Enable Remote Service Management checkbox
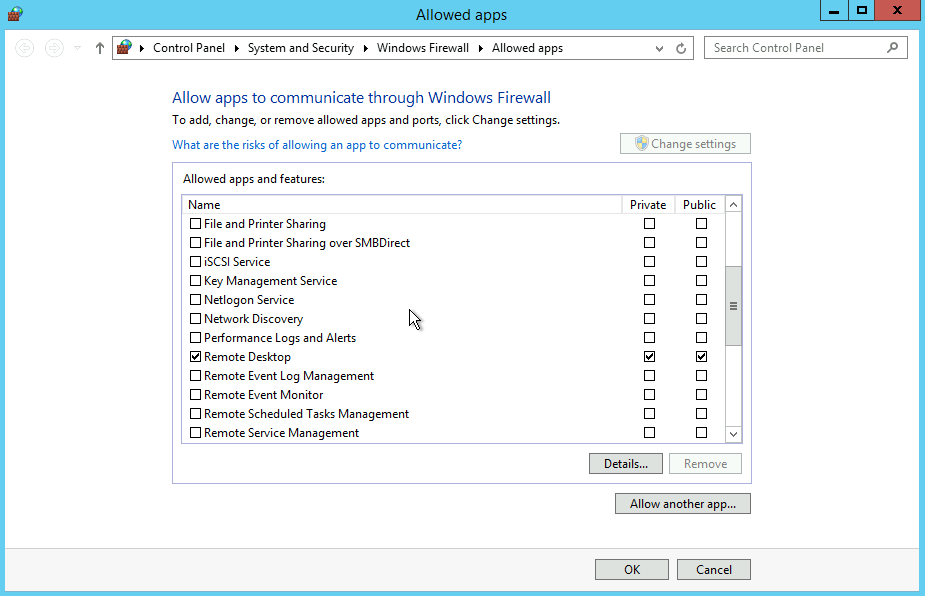The width and height of the screenshot is (925, 596). pos(195,433)
